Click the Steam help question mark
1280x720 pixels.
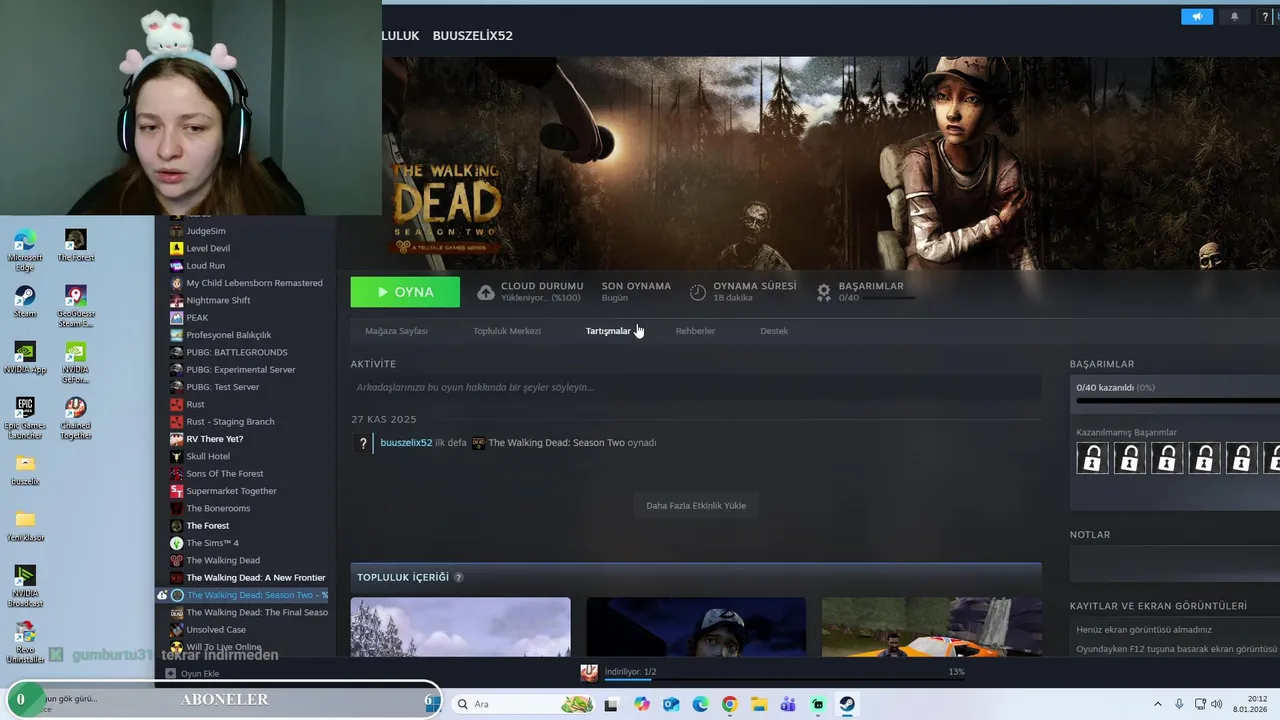tap(1266, 16)
